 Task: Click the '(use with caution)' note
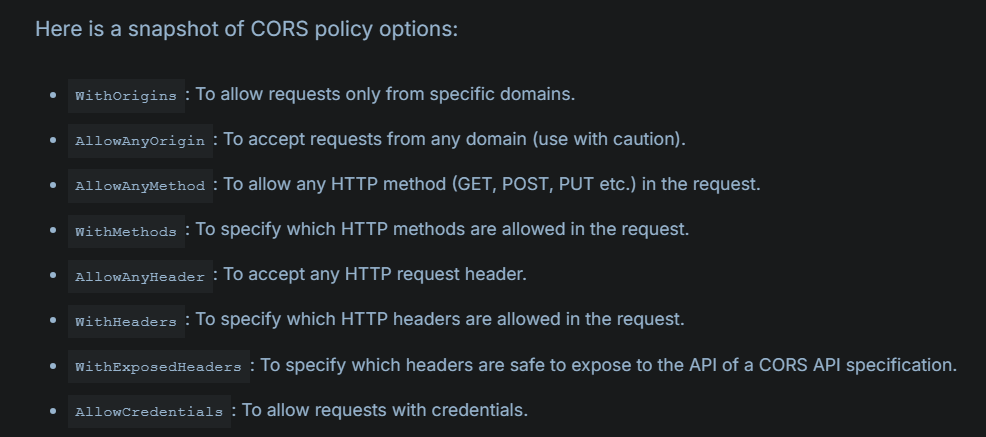[x=609, y=139]
